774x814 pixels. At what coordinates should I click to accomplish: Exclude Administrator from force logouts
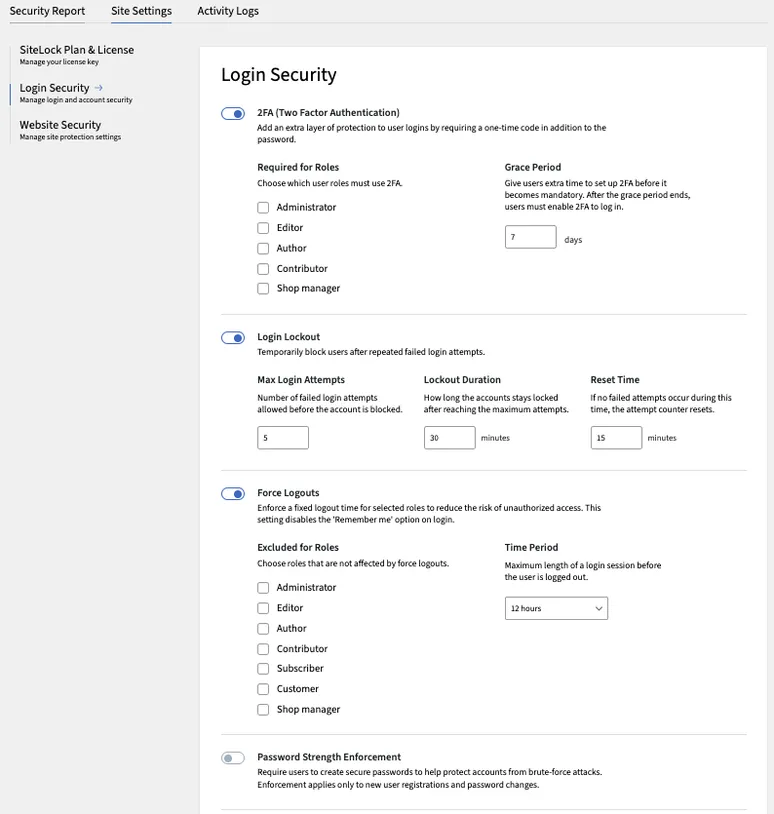(263, 587)
